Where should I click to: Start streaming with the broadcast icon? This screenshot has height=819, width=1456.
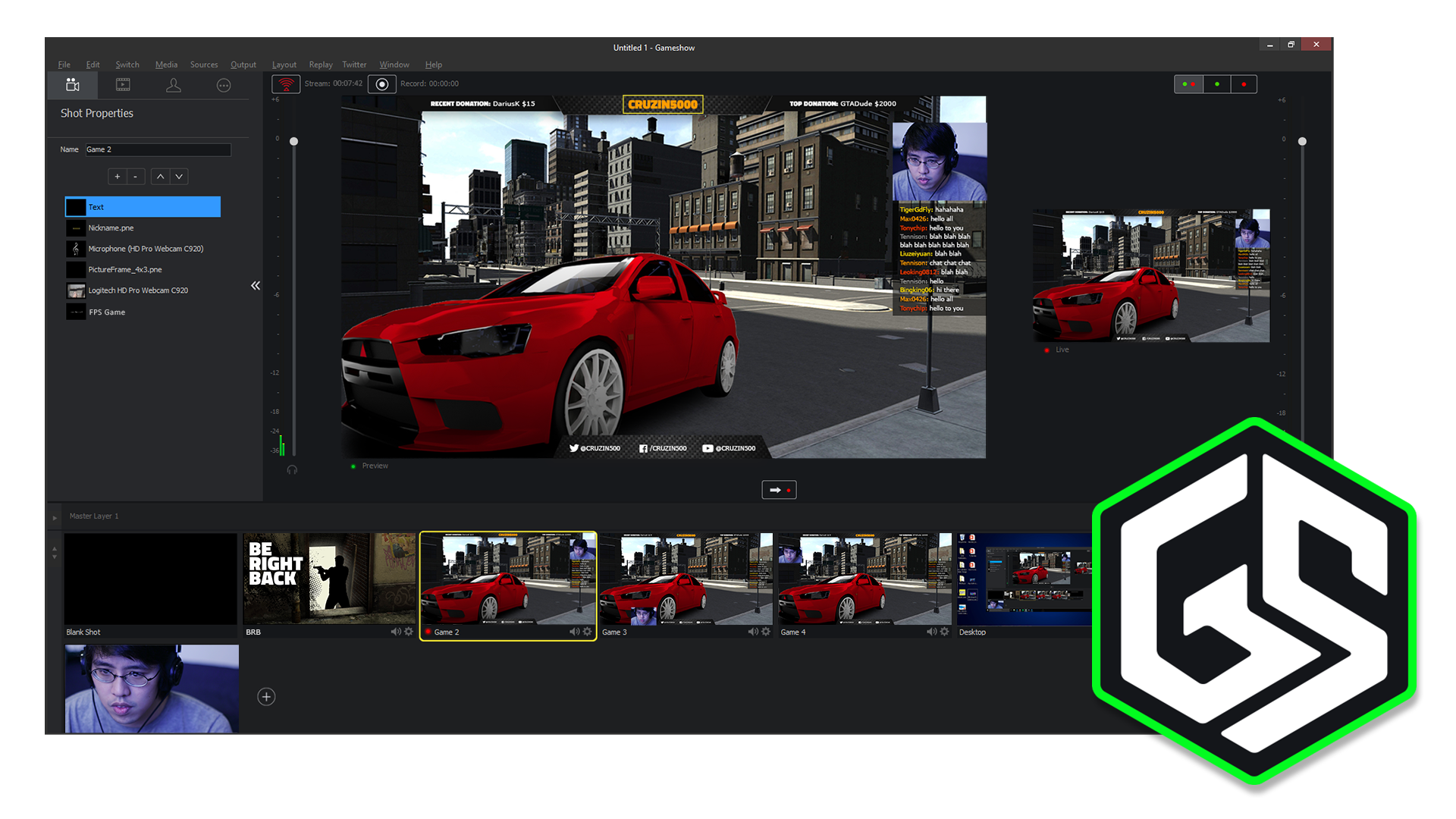(x=286, y=84)
